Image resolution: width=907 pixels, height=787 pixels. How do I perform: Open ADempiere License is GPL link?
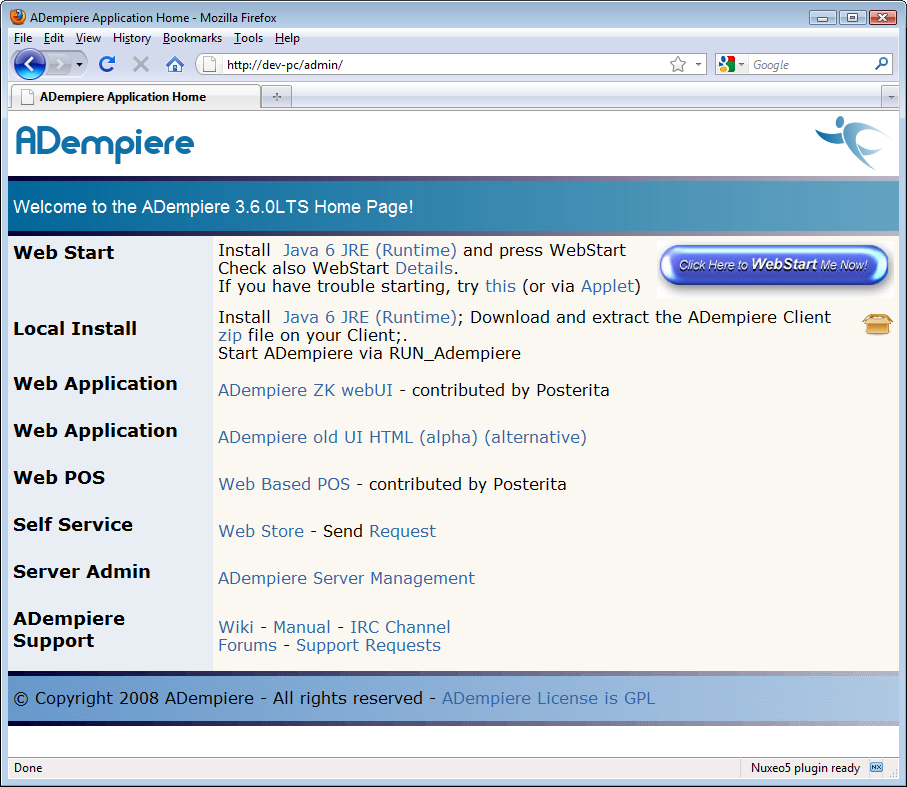click(x=548, y=698)
